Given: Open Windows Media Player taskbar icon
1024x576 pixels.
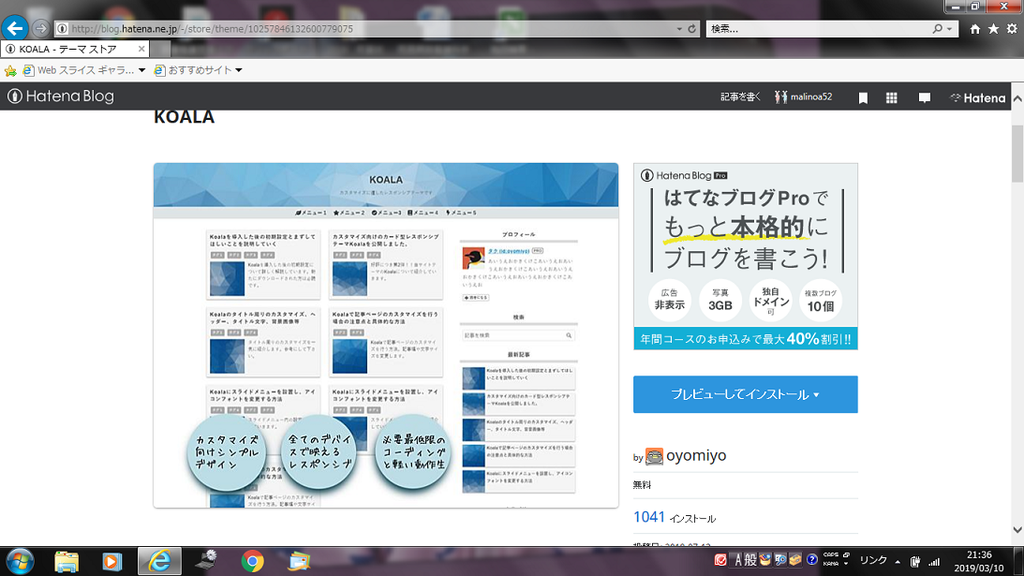Looking at the screenshot, I should (x=112, y=561).
